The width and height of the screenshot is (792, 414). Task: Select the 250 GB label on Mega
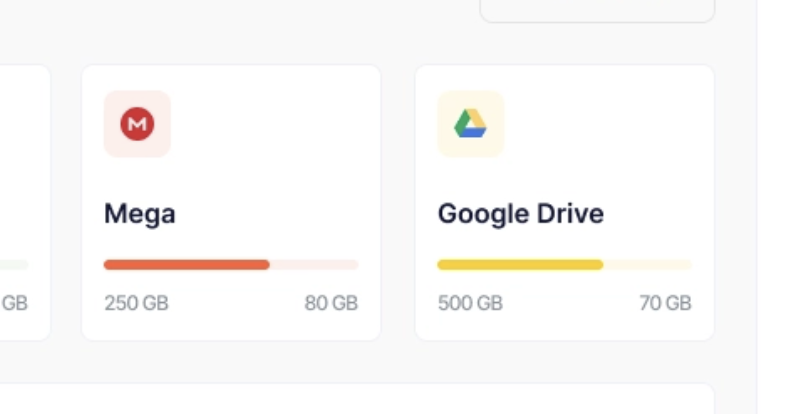(x=136, y=303)
